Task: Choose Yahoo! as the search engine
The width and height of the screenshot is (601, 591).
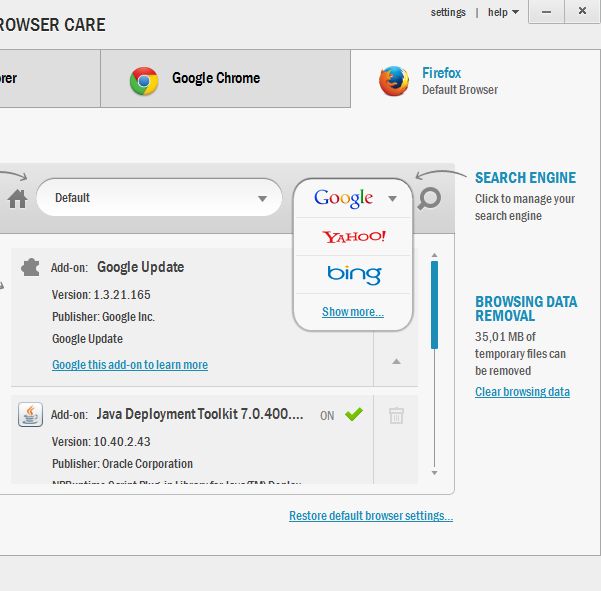Action: click(x=353, y=237)
